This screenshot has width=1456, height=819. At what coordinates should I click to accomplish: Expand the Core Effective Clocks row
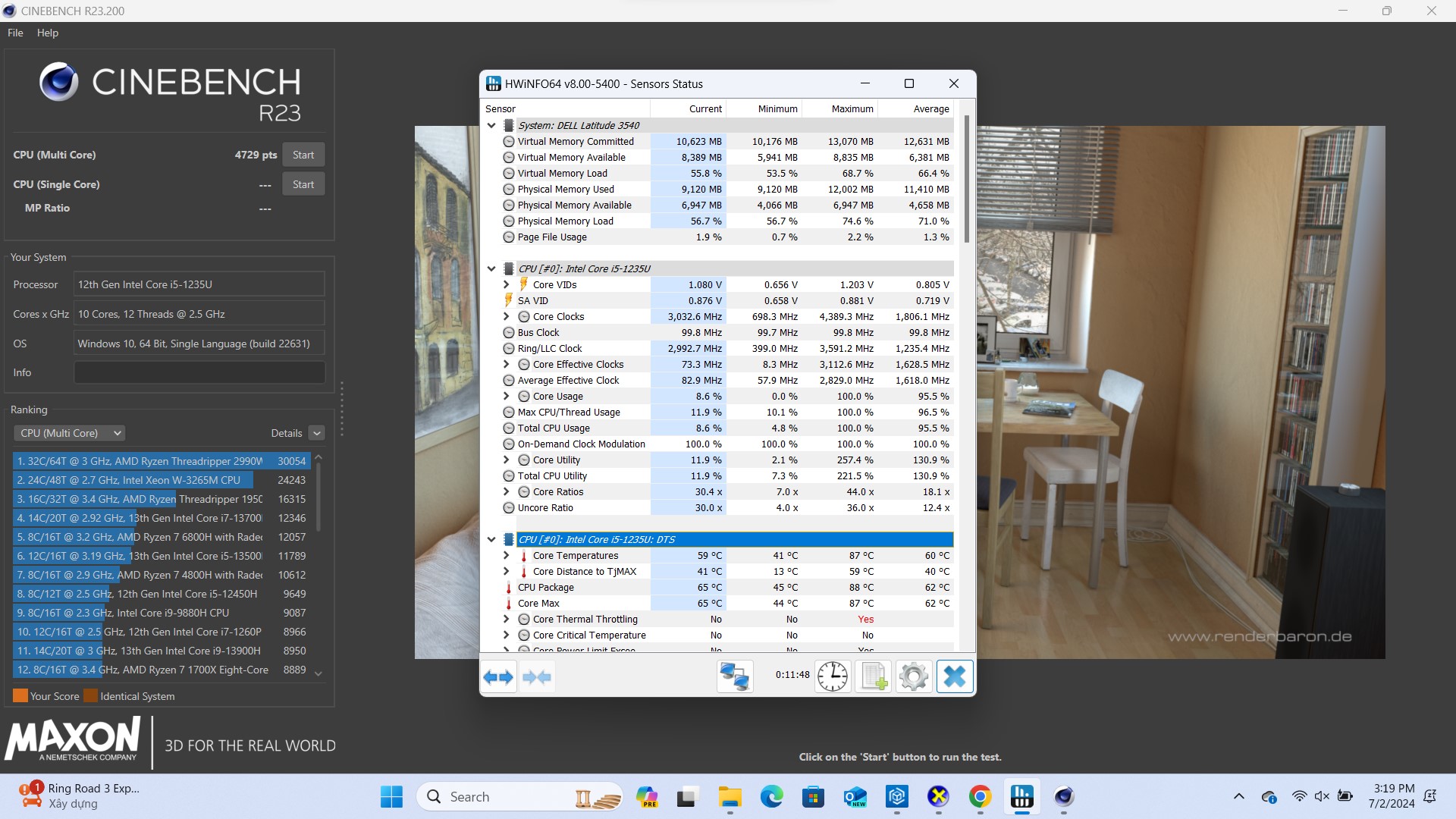(507, 364)
